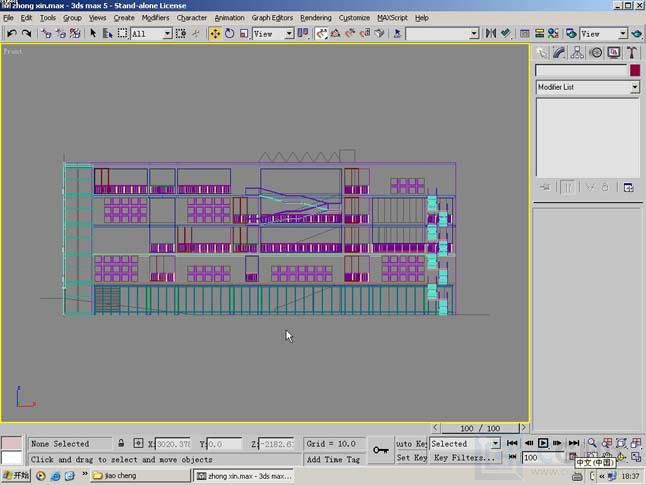Click the Add Time Tag button
Screen dimensions: 646x485
[333, 459]
